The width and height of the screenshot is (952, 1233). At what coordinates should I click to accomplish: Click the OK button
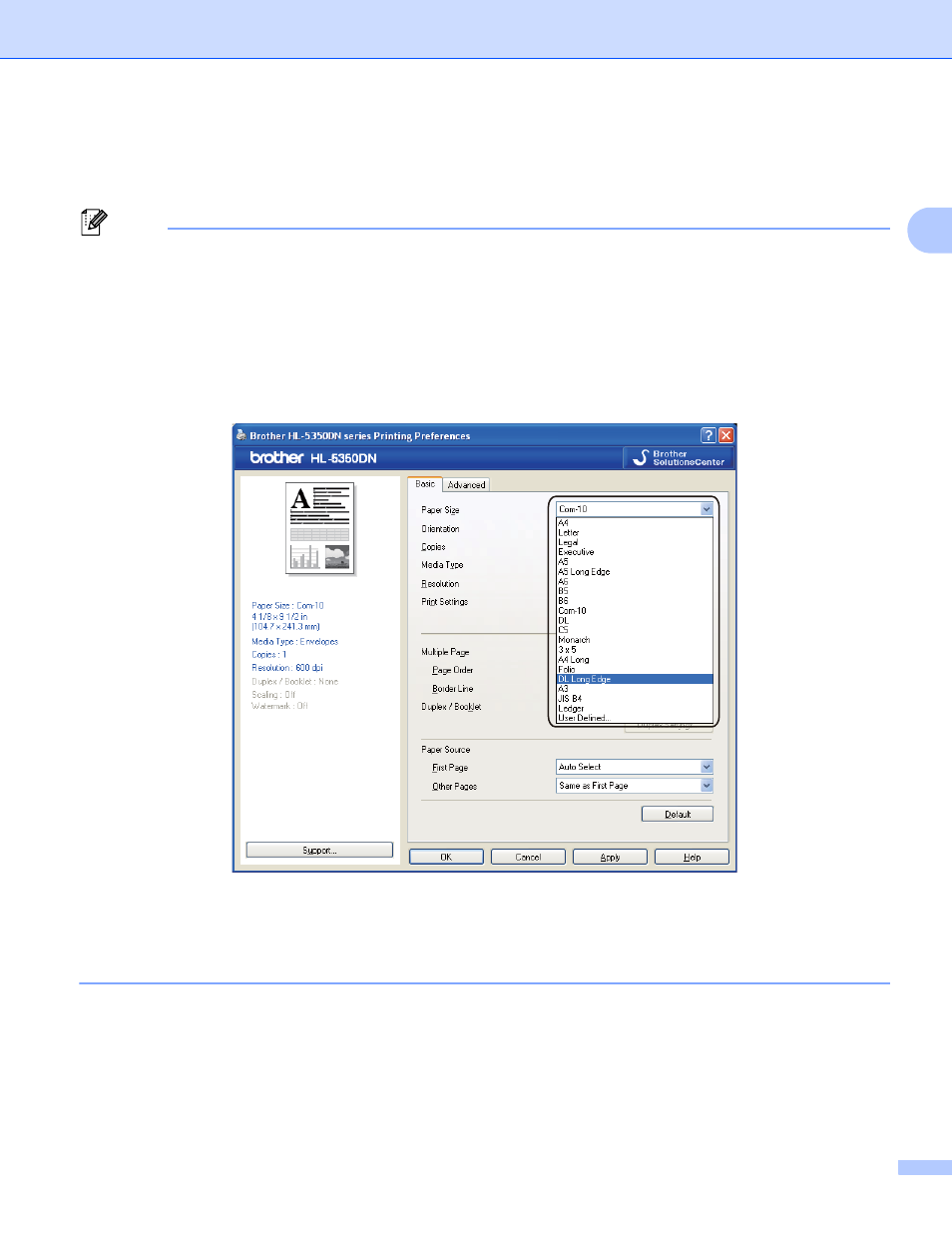click(446, 858)
